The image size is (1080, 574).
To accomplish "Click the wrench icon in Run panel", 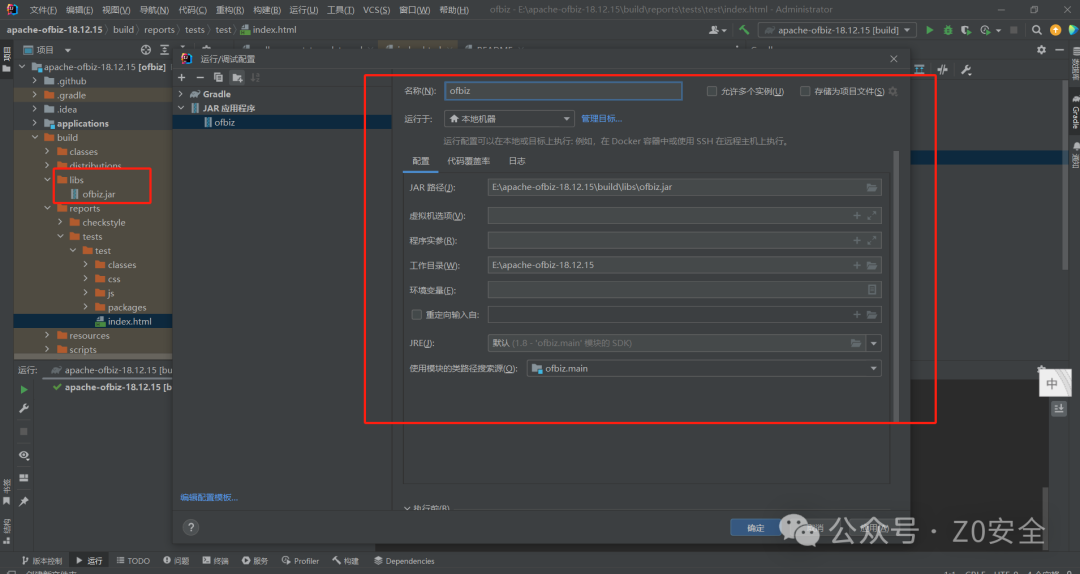I will pos(24,409).
